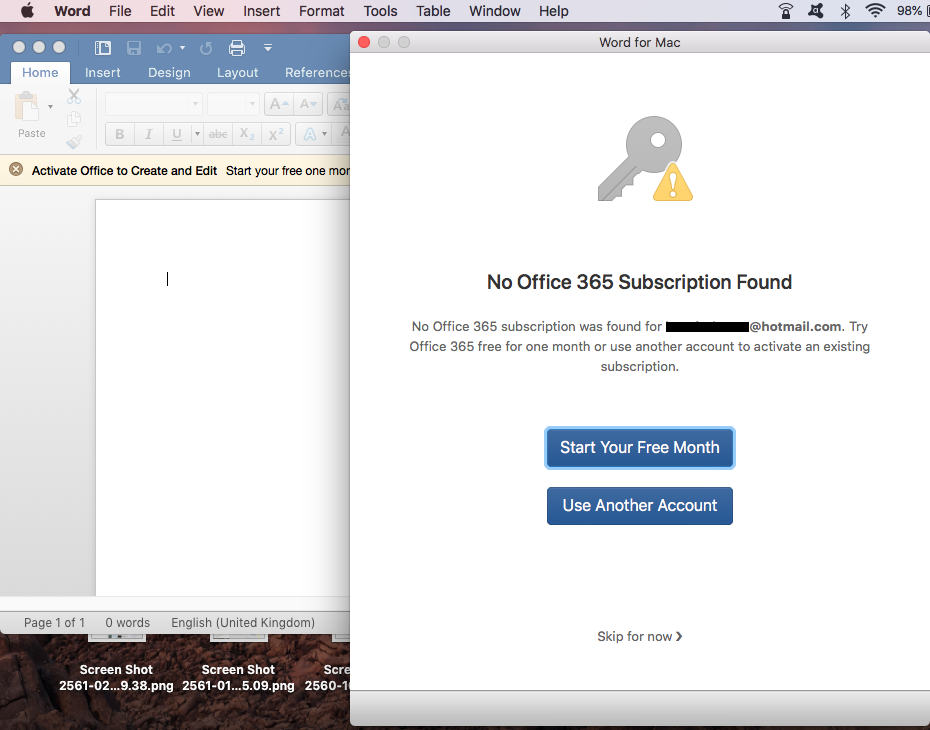Click the Format Painter brush icon
Viewport: 930px width, 730px height.
coord(74,142)
